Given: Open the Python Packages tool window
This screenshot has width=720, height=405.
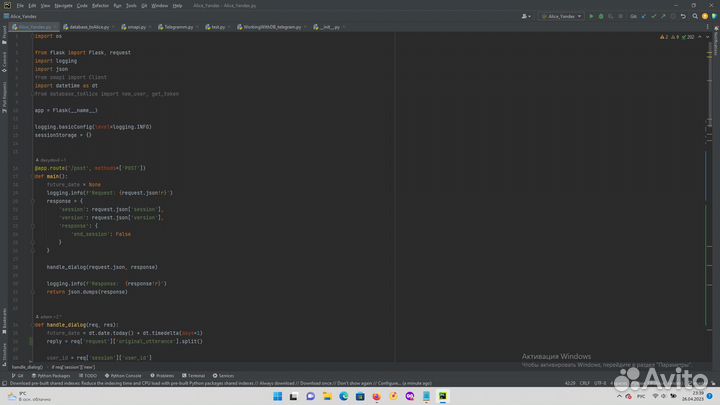Looking at the screenshot, I should tap(51, 376).
